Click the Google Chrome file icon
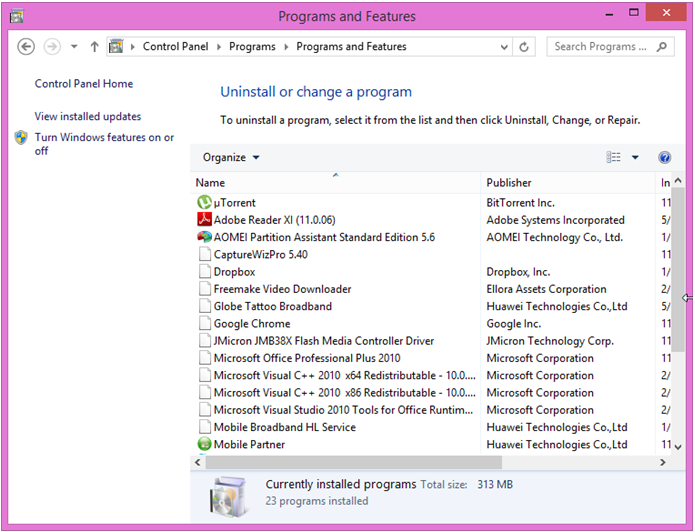Image resolution: width=695 pixels, height=532 pixels. [204, 324]
